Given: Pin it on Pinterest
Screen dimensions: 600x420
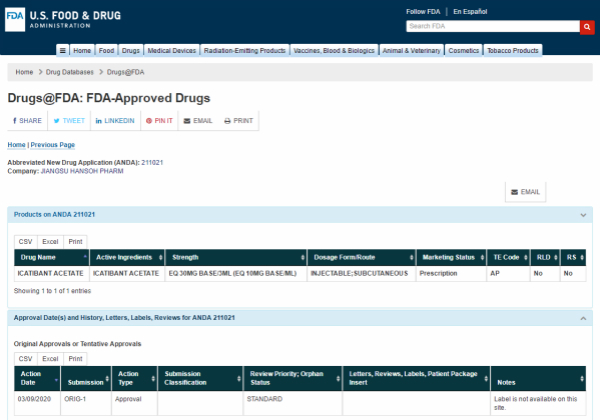Looking at the screenshot, I should (159, 120).
